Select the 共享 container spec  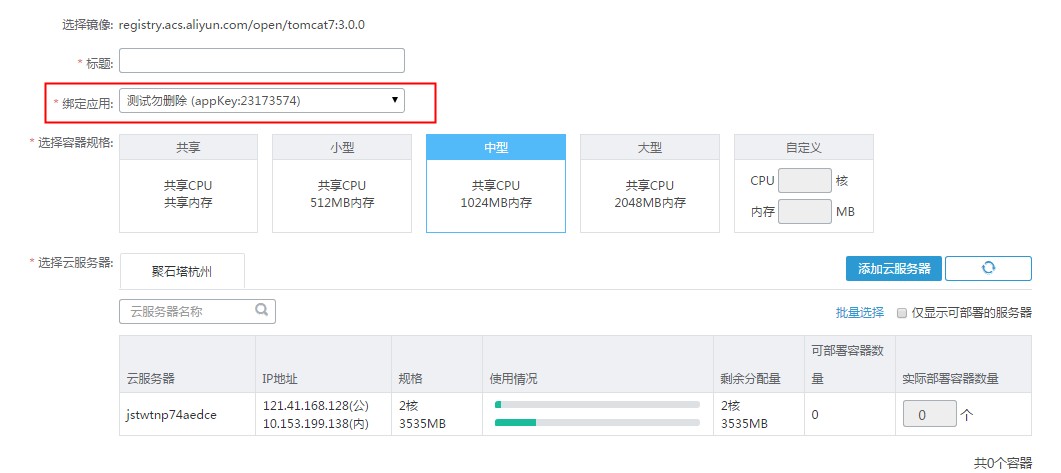click(x=188, y=184)
